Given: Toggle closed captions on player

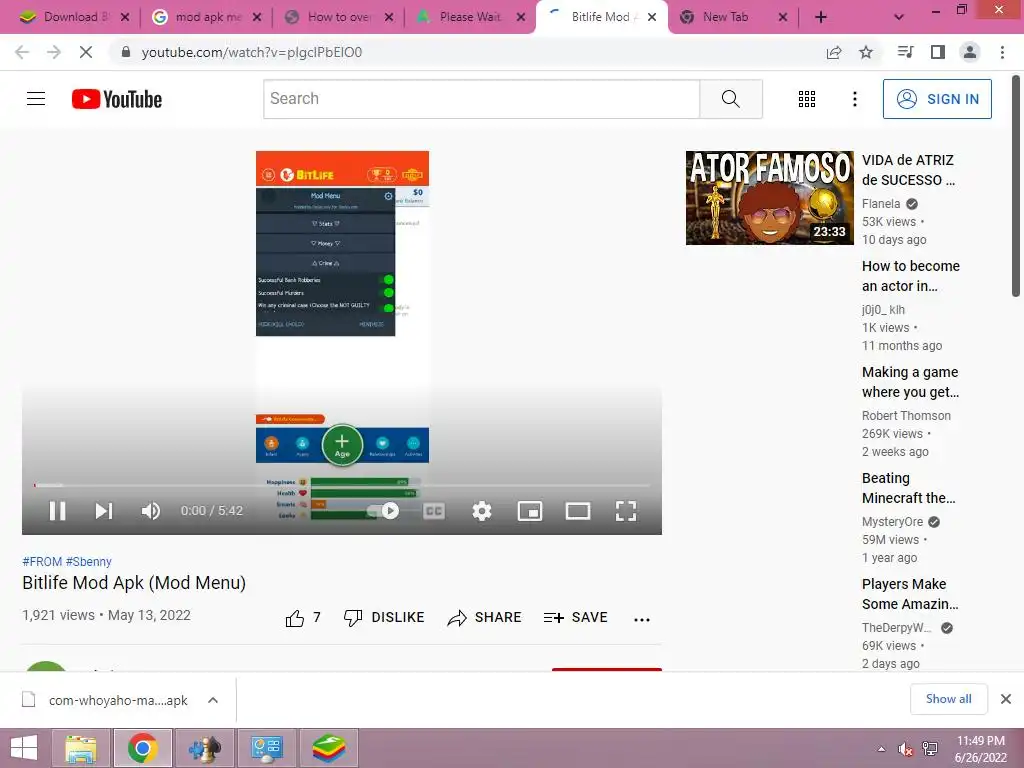Looking at the screenshot, I should 434,511.
